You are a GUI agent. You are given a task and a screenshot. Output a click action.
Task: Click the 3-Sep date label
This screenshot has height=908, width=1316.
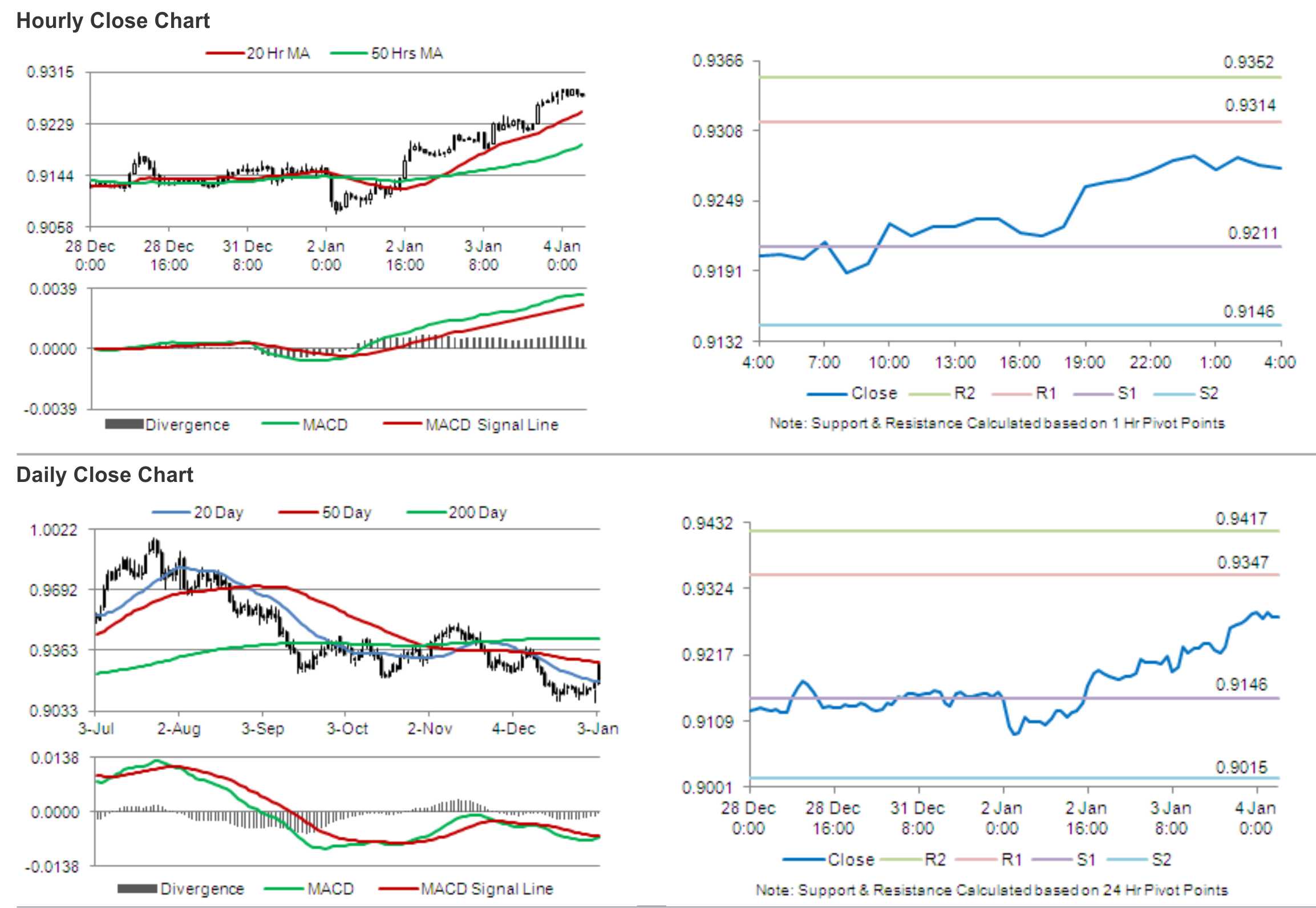click(x=262, y=728)
